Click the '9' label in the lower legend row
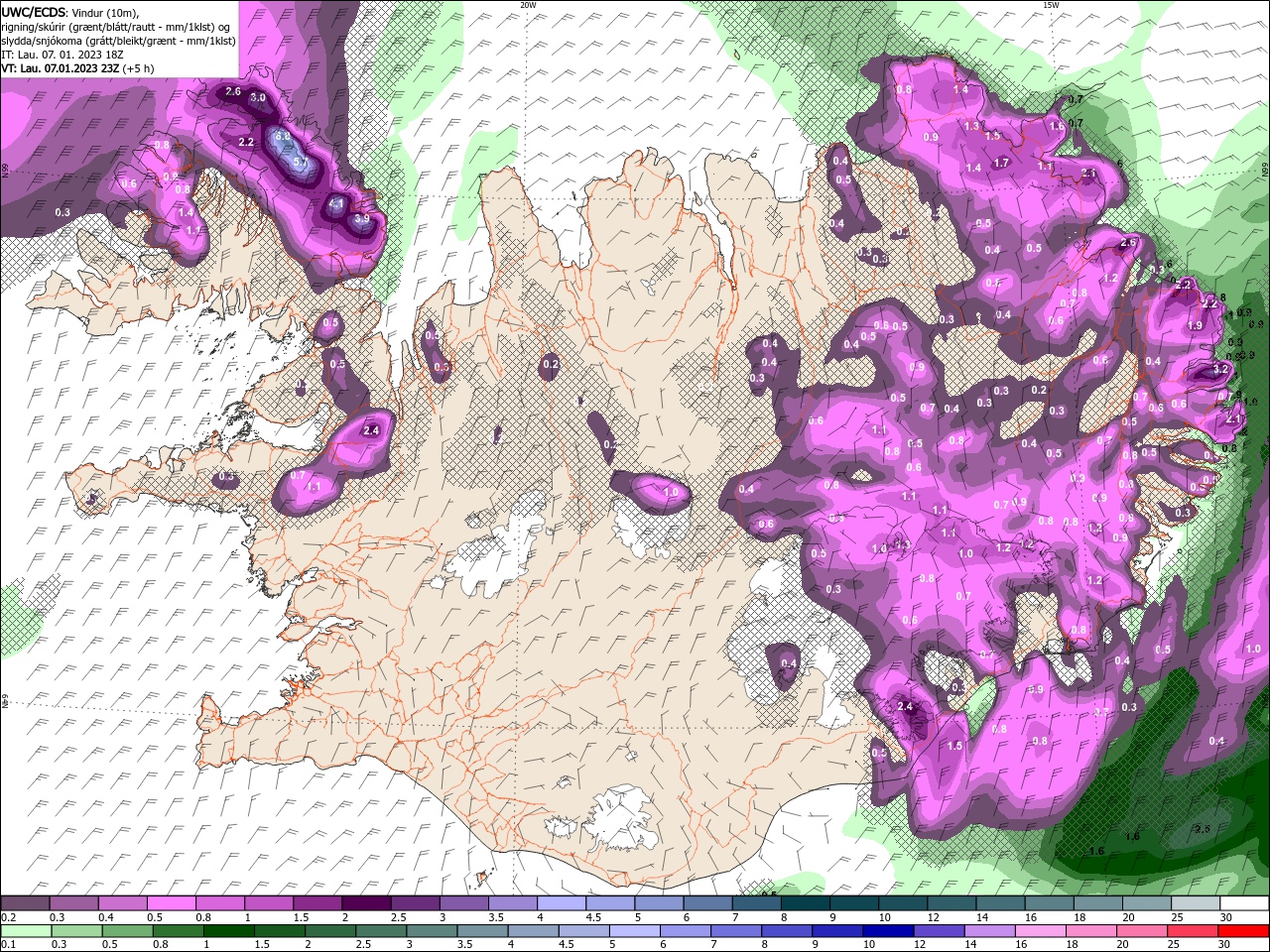Viewport: 1270px width, 952px height. point(816,945)
